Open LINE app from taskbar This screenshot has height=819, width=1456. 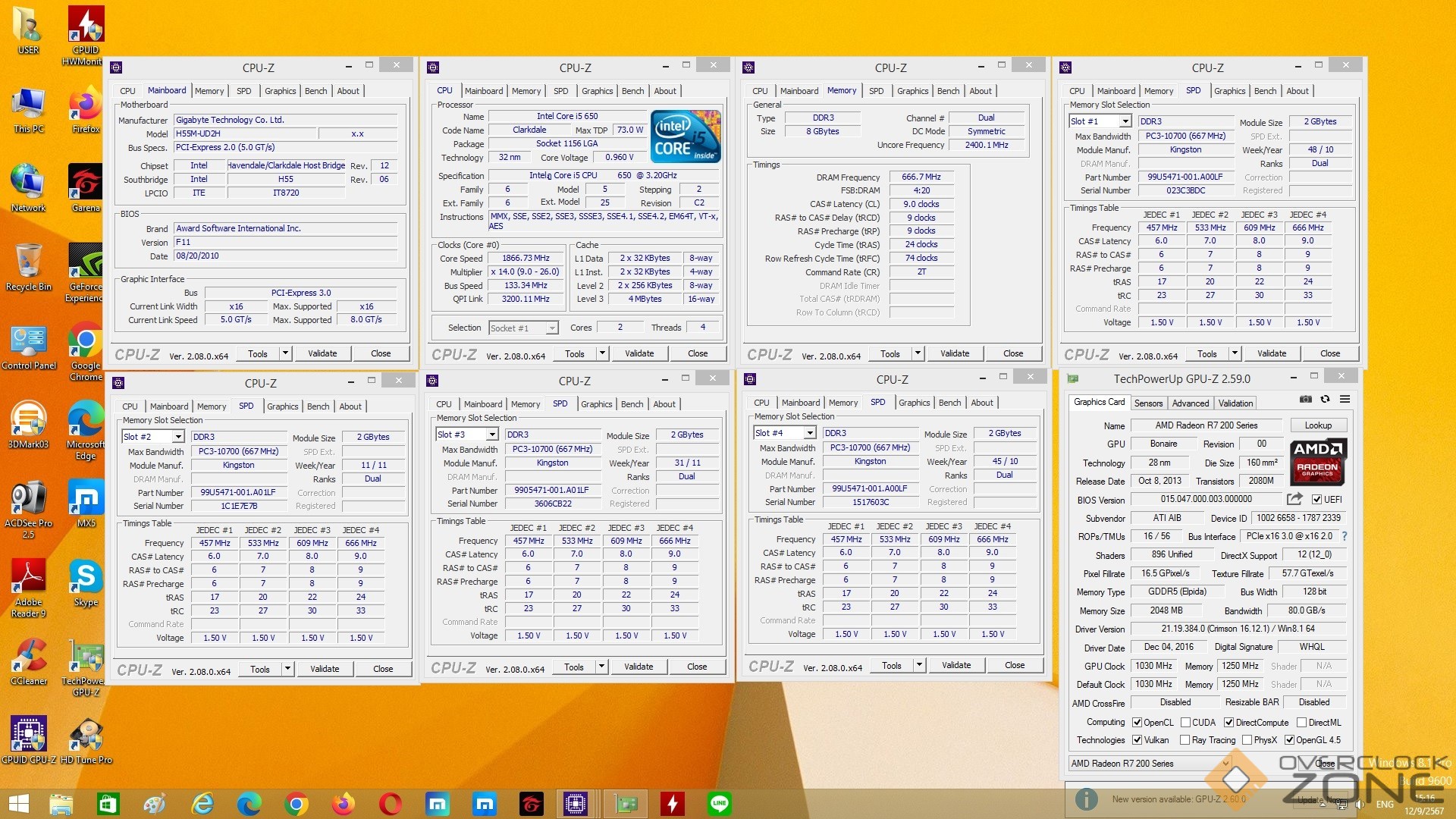point(719,803)
